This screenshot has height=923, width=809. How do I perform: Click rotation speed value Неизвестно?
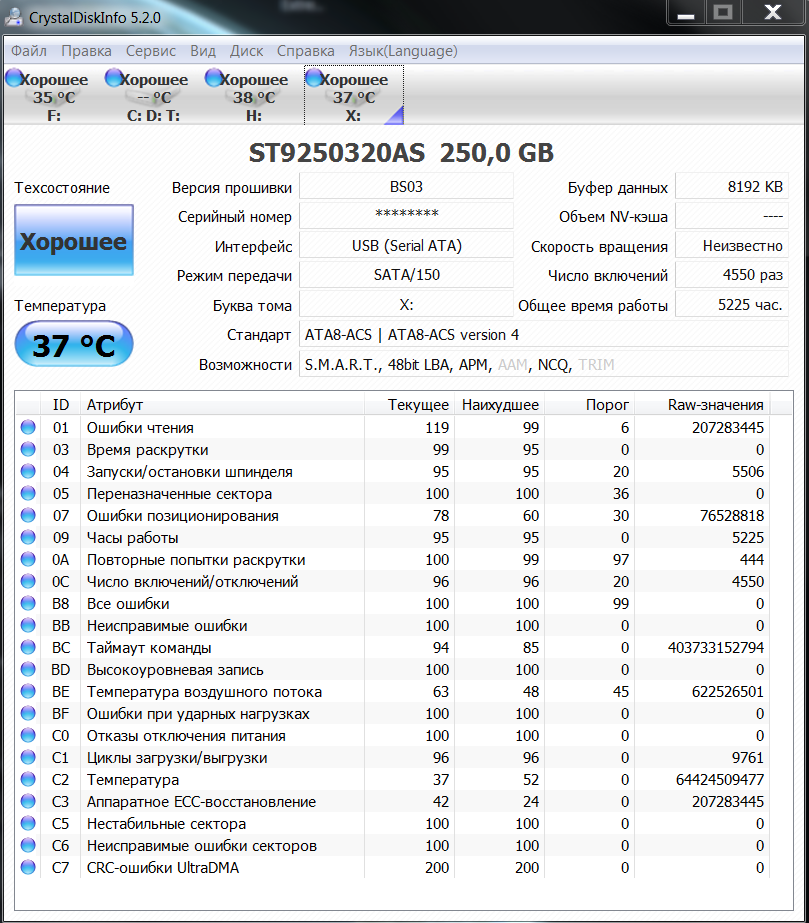732,245
